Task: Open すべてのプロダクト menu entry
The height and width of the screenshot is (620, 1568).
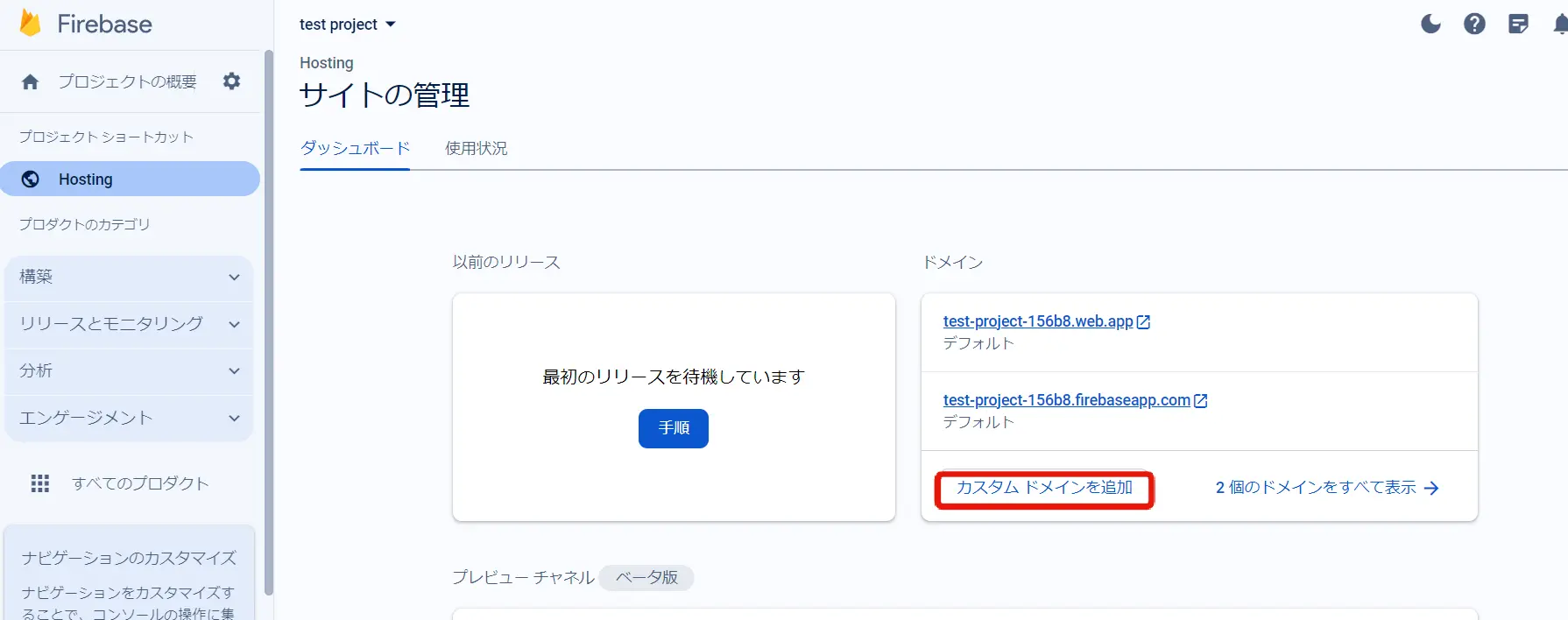Action: 140,483
